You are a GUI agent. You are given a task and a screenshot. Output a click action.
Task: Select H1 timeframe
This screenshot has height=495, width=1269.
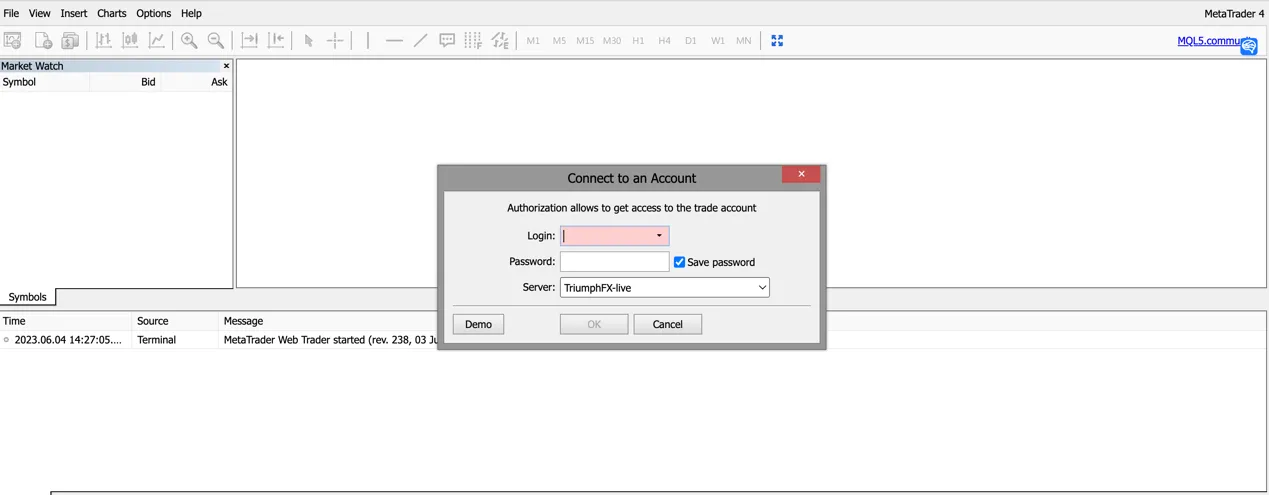tap(638, 41)
